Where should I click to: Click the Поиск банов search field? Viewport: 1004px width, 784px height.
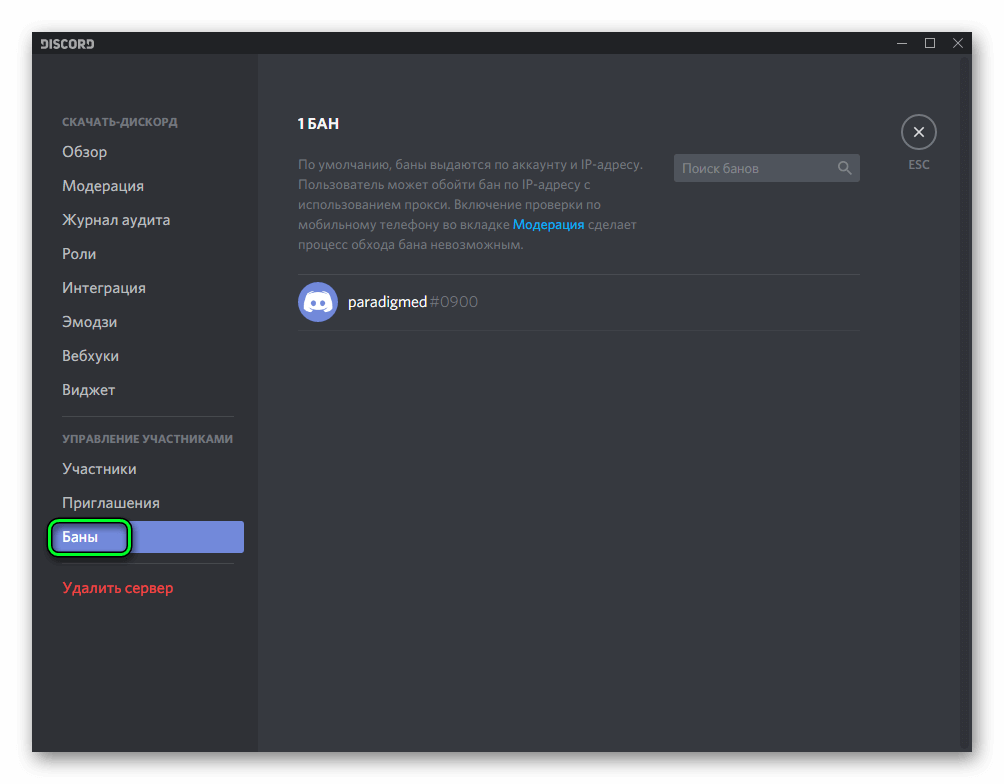(766, 168)
